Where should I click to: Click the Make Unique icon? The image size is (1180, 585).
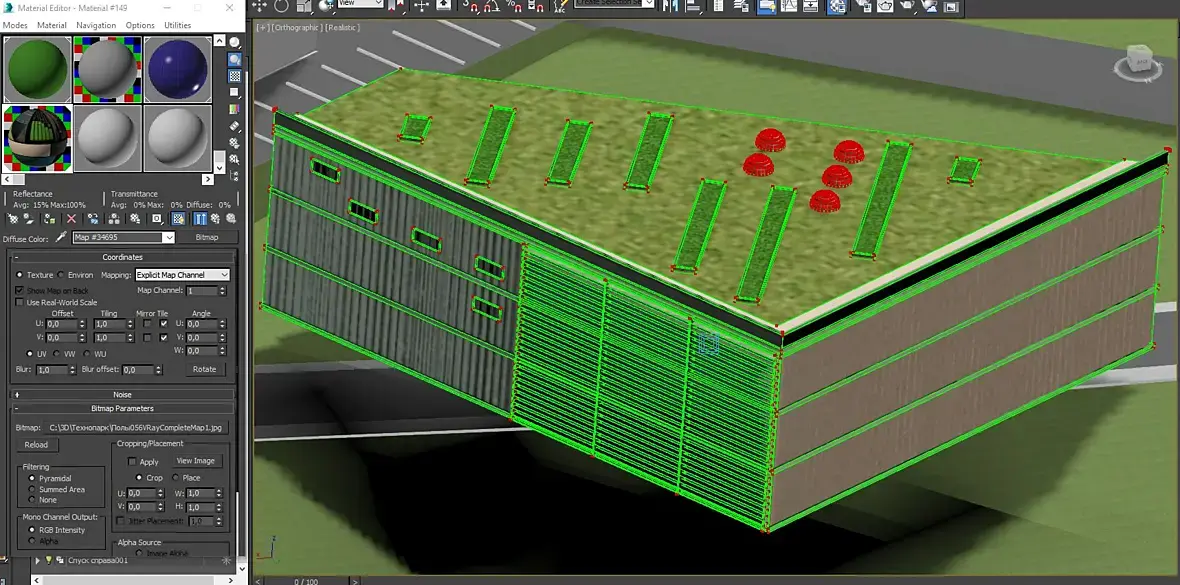114,219
